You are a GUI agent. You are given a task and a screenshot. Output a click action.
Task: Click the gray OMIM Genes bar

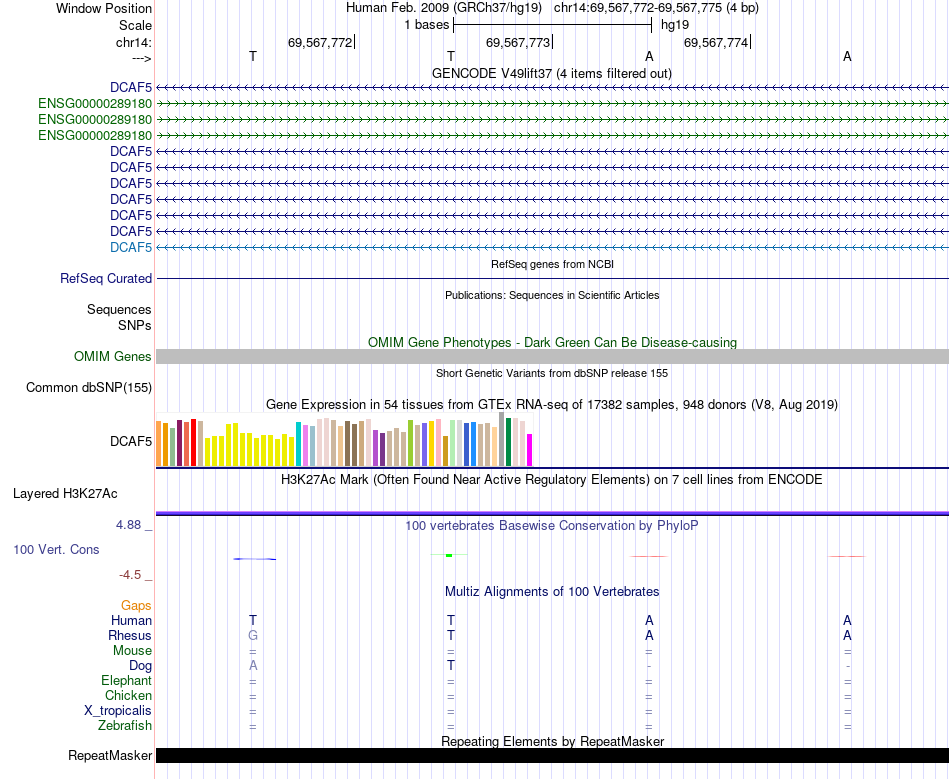[552, 356]
